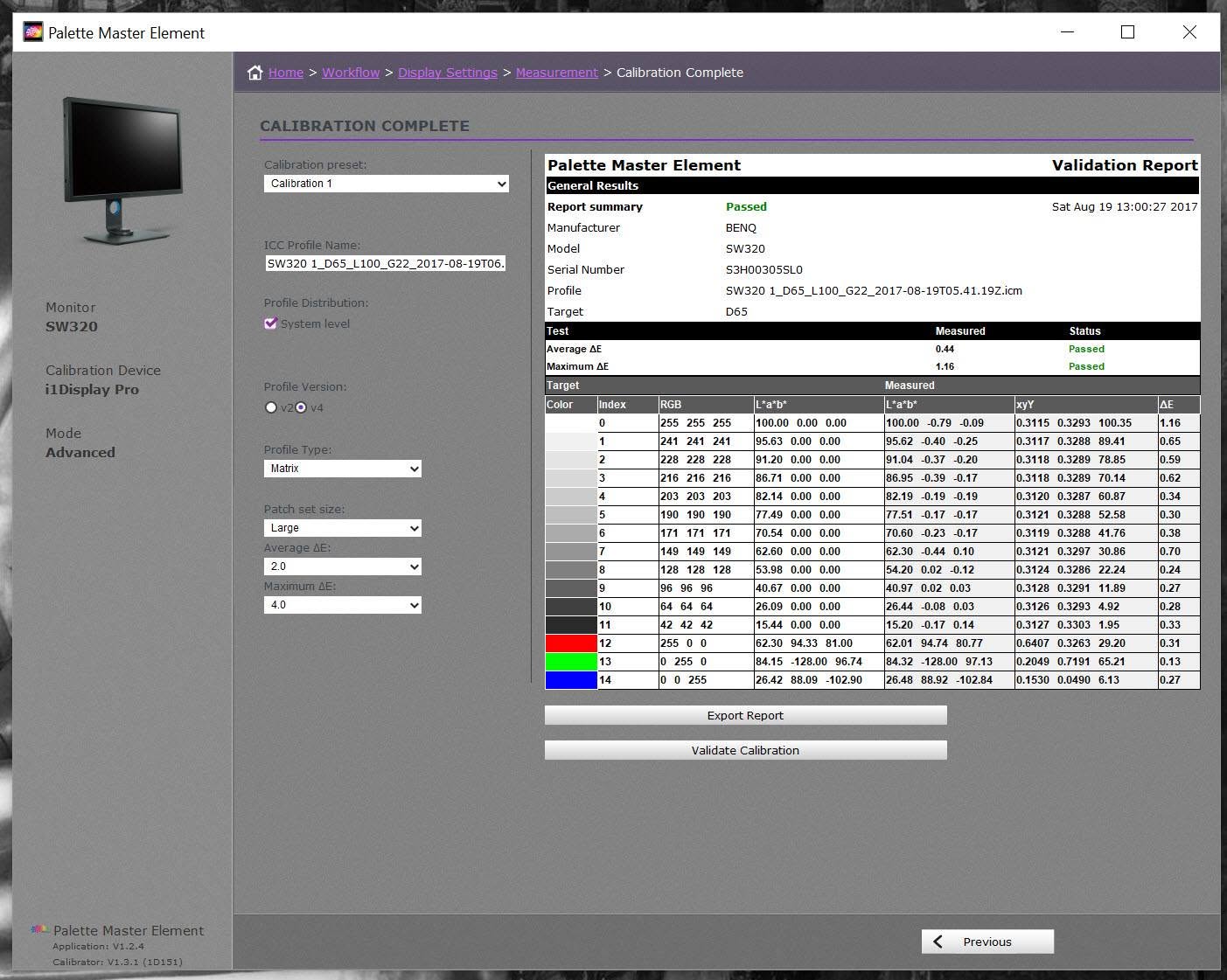Click the Validate Calibration button
Viewport: 1227px width, 980px height.
pyautogui.click(x=745, y=750)
